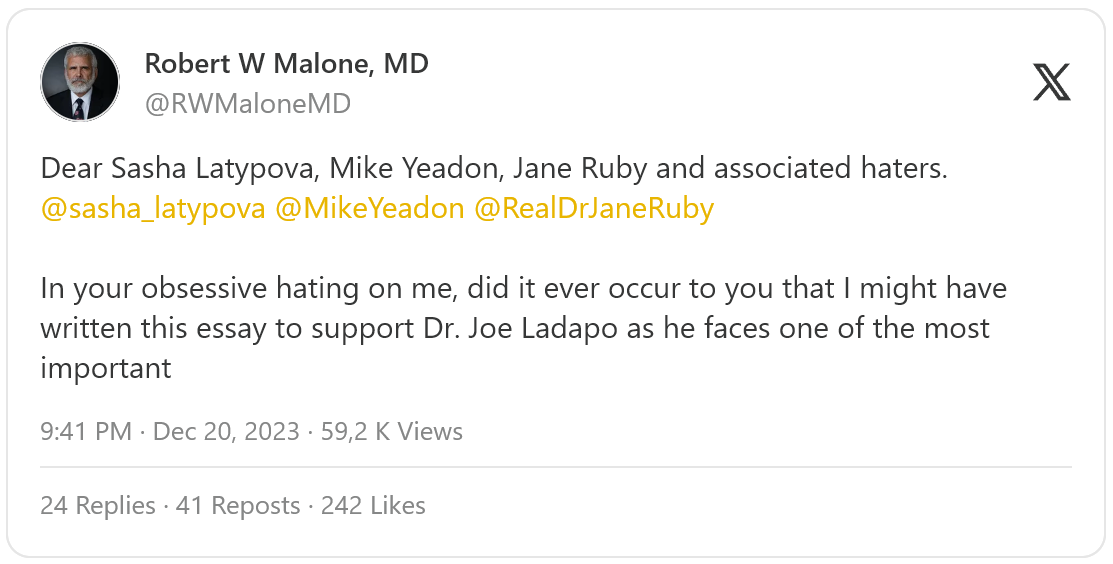This screenshot has height=564, width=1113.
Task: Show the 242 Likes
Action: [373, 506]
